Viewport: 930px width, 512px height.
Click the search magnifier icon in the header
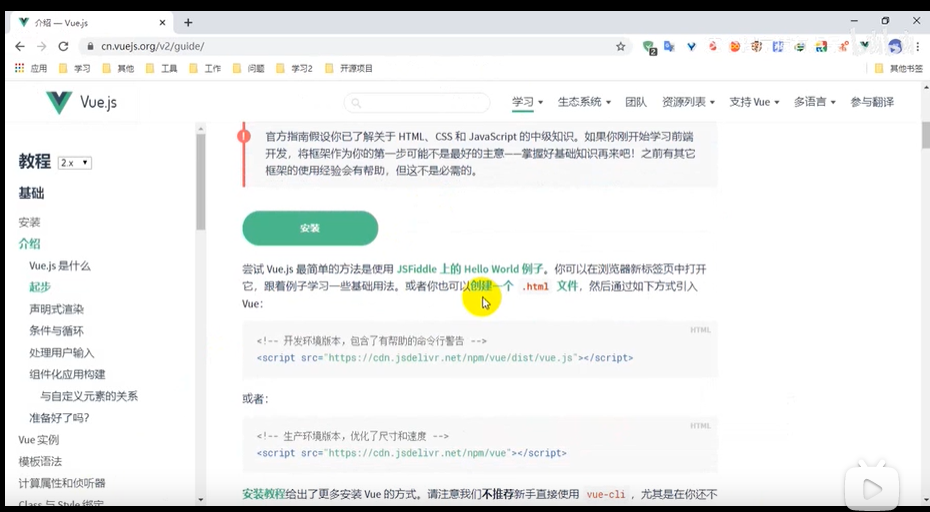[356, 103]
